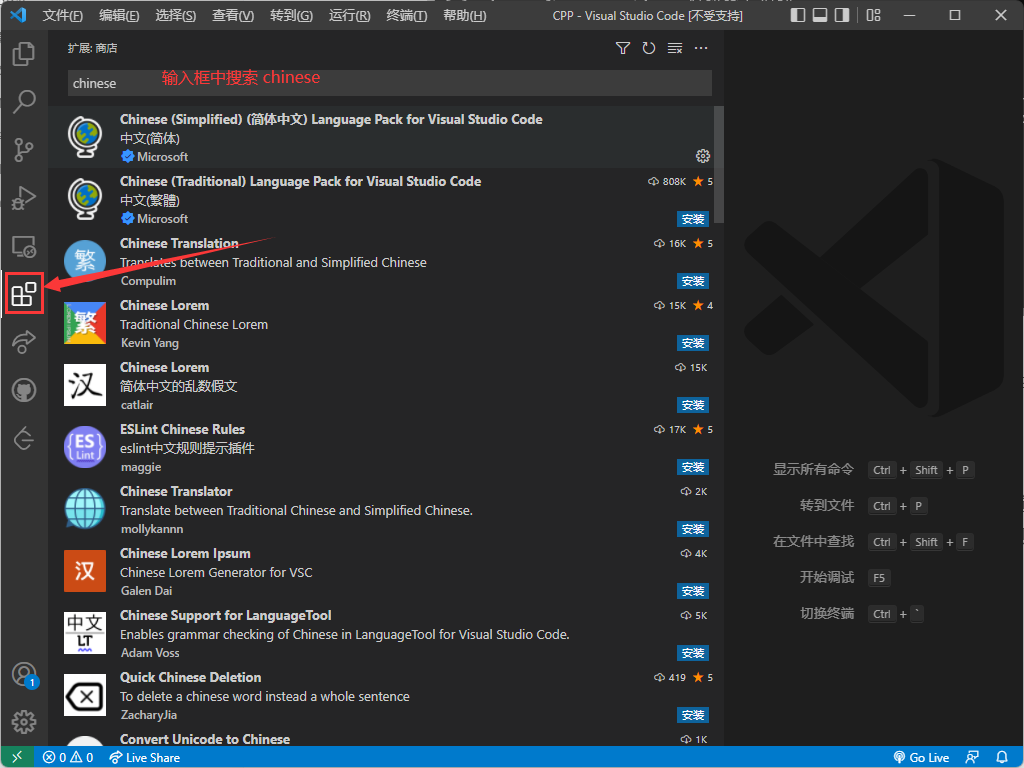Click Go Live in the status bar
1024x768 pixels.
921,758
